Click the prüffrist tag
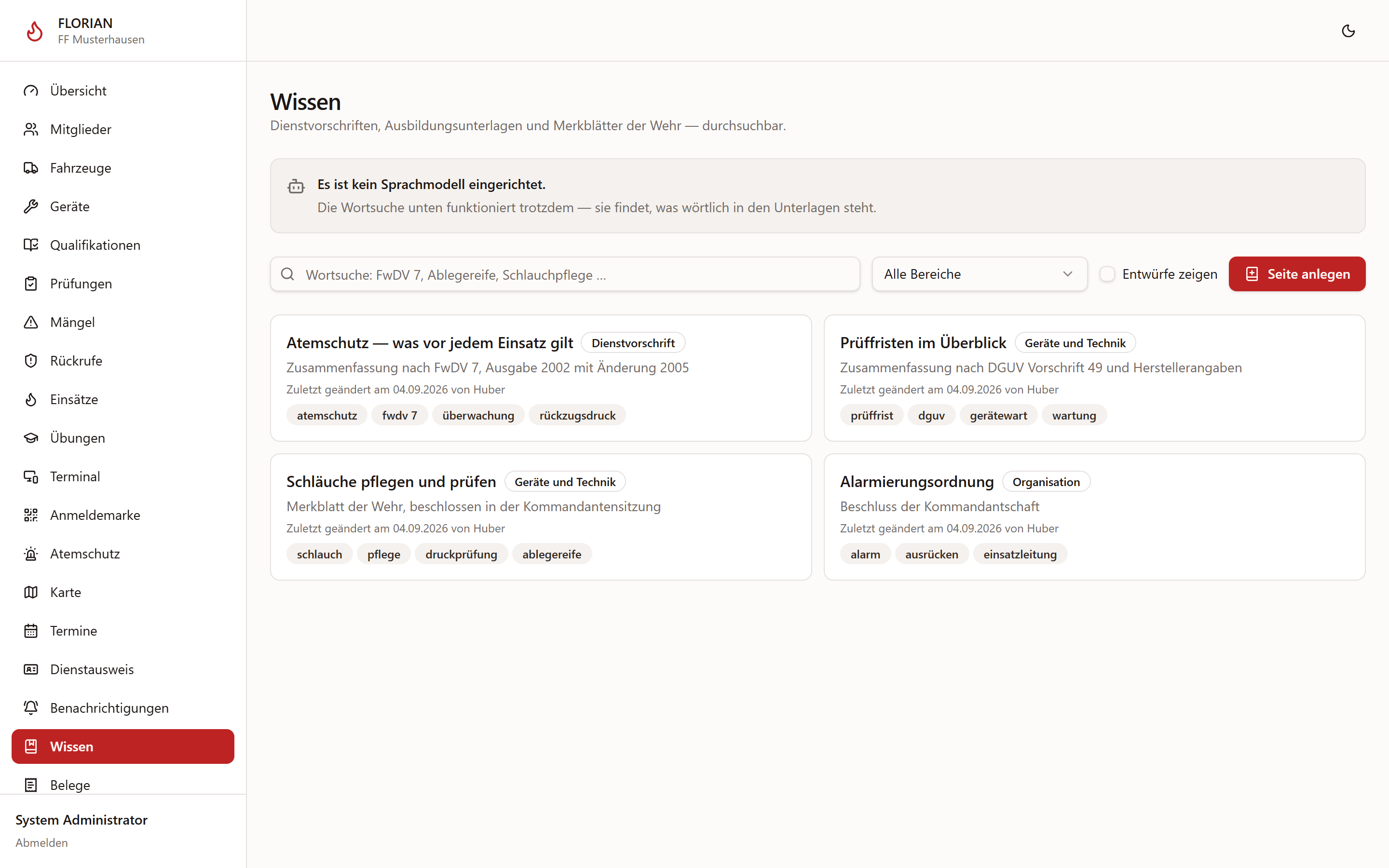Viewport: 1389px width, 868px height. [x=872, y=415]
